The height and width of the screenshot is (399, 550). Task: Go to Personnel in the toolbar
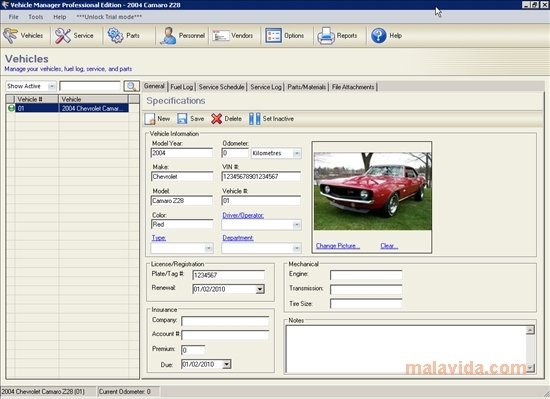[182, 36]
